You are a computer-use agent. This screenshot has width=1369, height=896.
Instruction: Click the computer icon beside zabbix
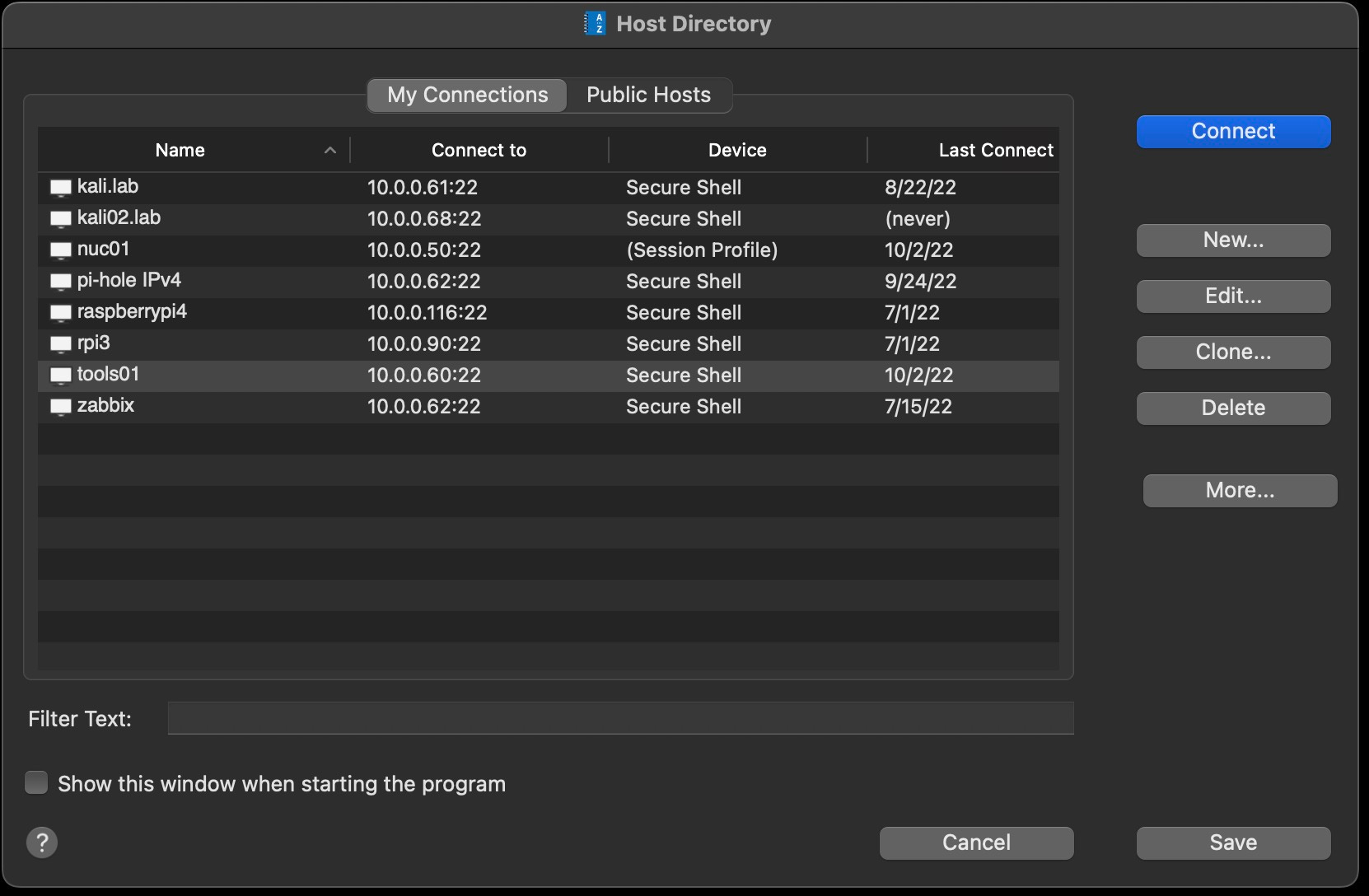click(60, 406)
